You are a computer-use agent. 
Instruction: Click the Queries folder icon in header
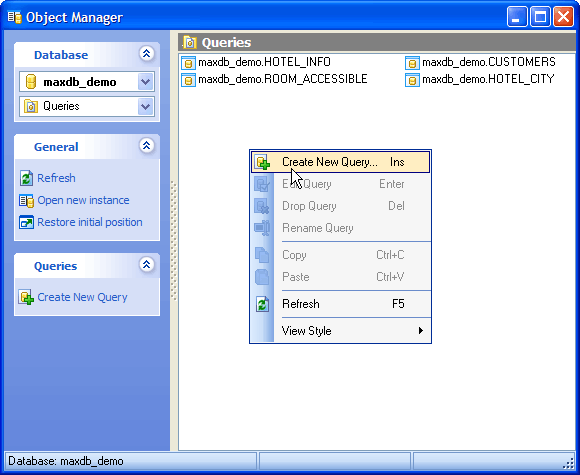(189, 43)
